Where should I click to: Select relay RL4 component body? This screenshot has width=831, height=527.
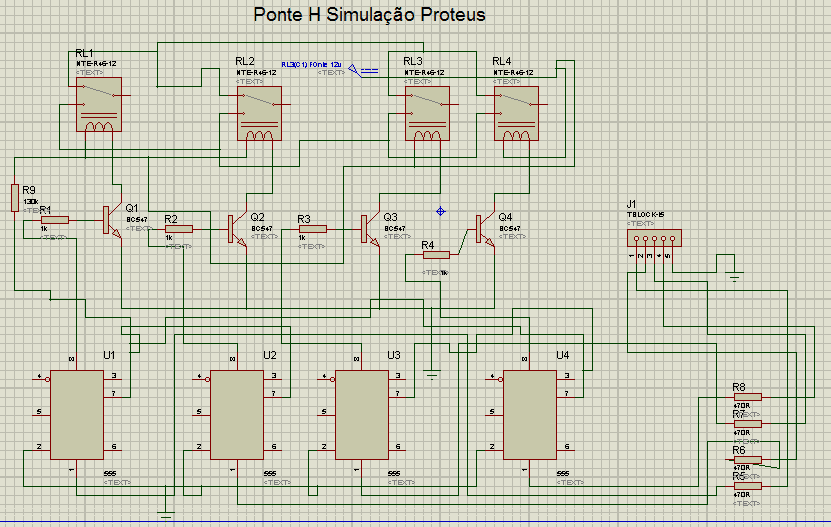[516, 113]
